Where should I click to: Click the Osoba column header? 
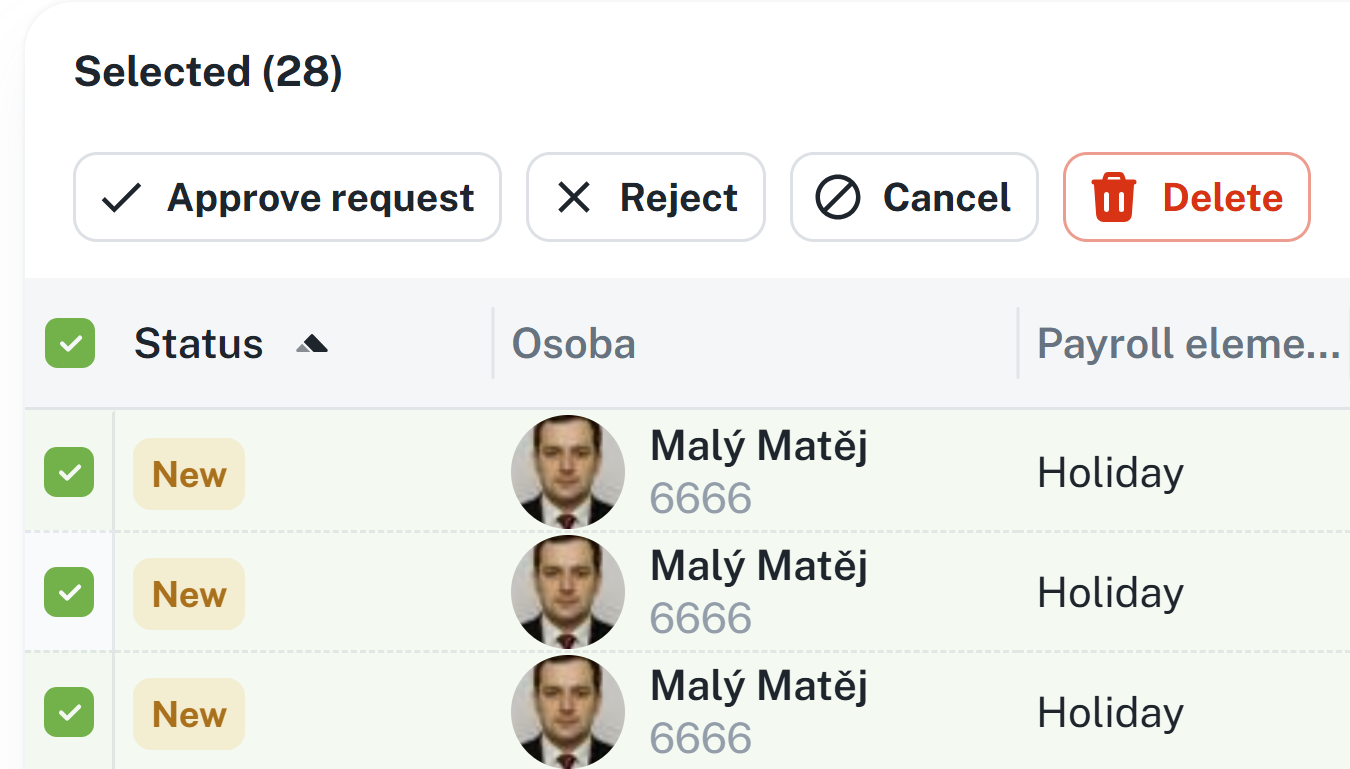[x=574, y=344]
